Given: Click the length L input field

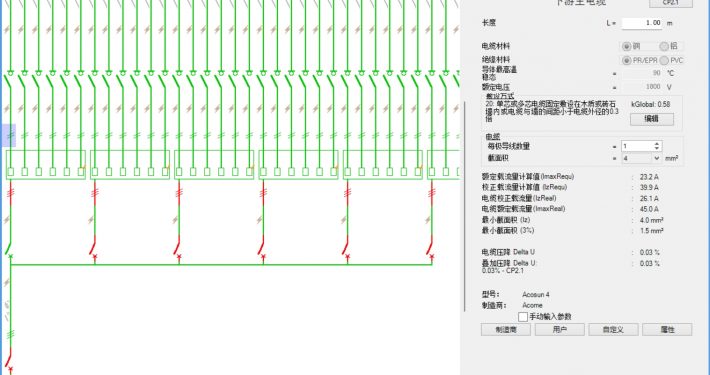Looking at the screenshot, I should (642, 23).
